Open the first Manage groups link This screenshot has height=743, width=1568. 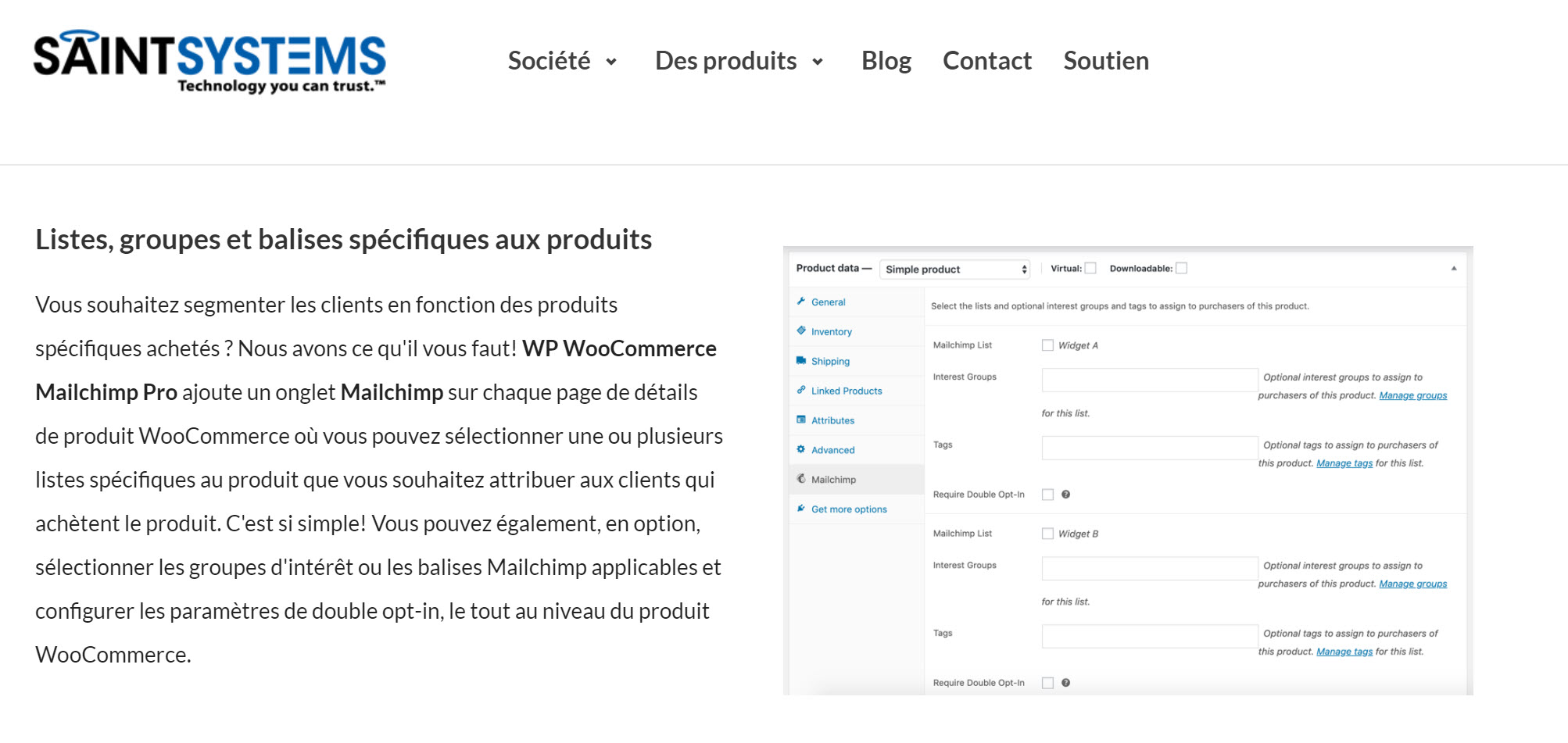tap(1412, 395)
